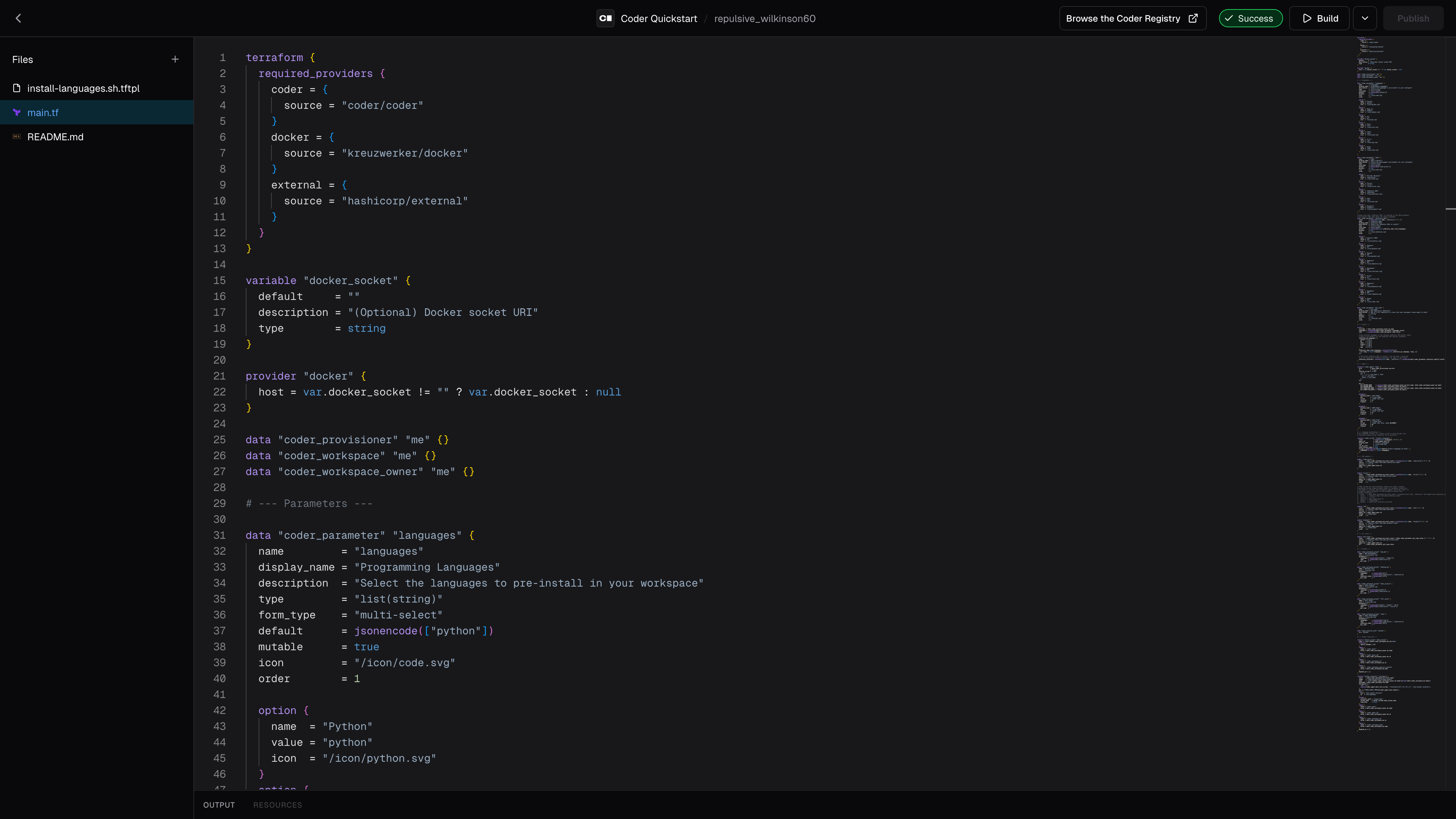1456x819 pixels.
Task: Click the Publish button
Action: pyautogui.click(x=1413, y=18)
